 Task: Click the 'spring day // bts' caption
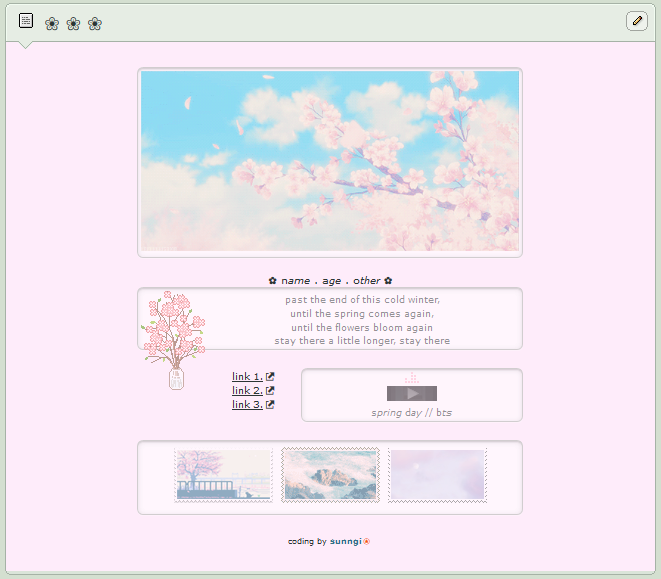tap(412, 413)
